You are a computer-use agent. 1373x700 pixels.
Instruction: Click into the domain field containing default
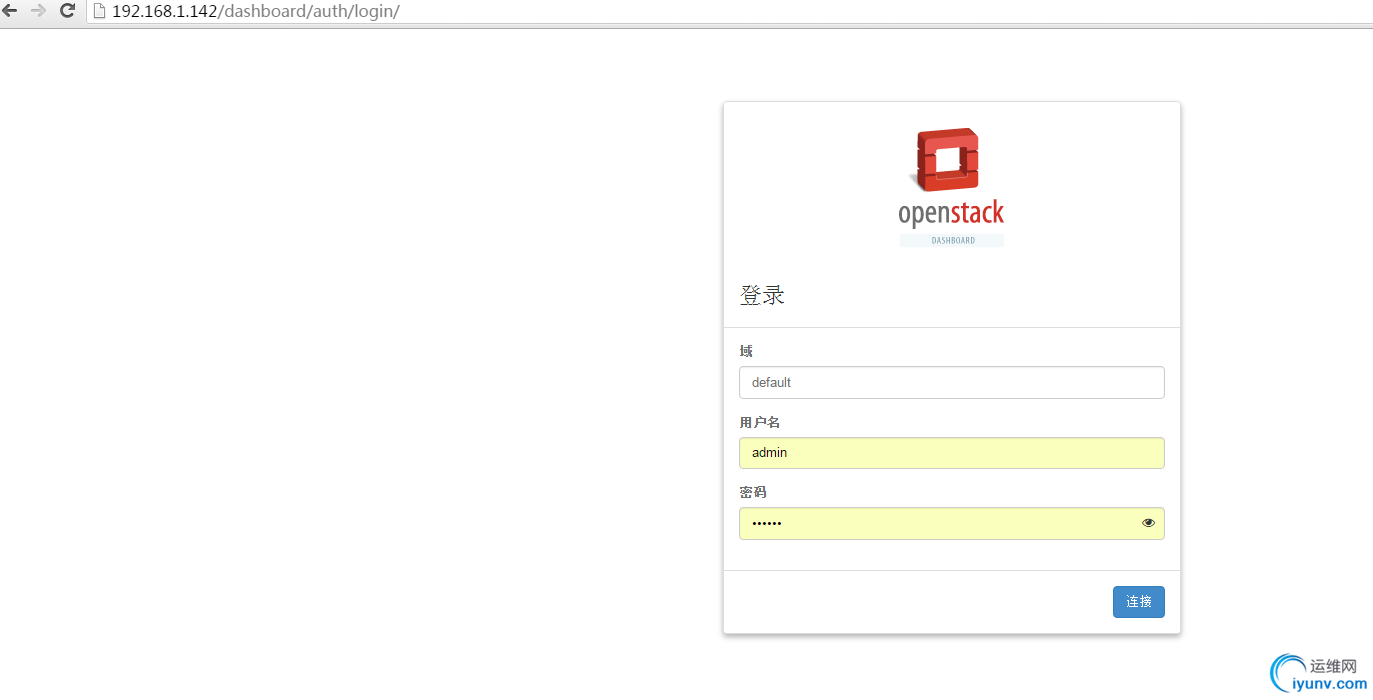952,382
